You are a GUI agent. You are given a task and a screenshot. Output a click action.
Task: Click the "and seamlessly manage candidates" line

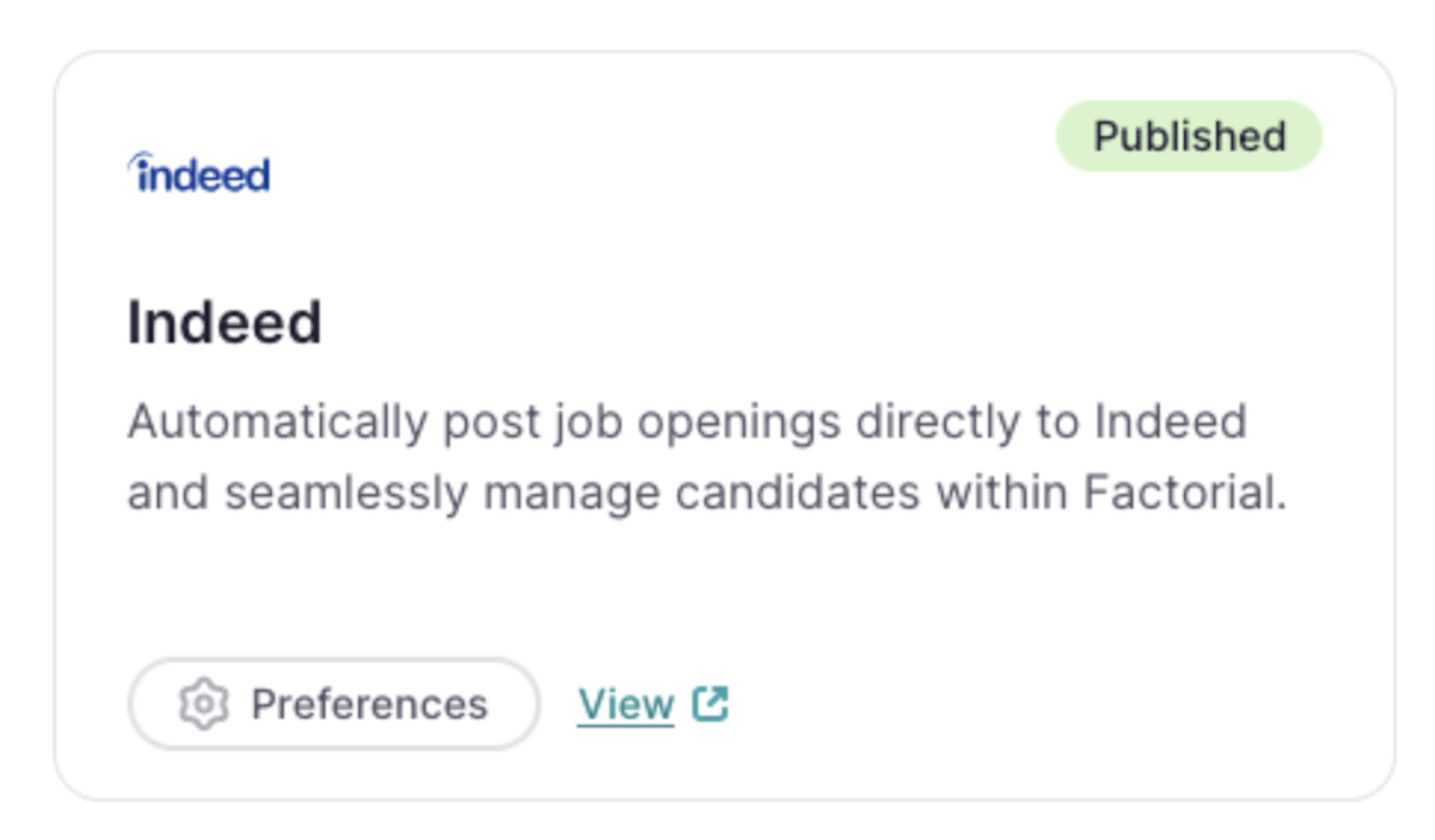523,493
